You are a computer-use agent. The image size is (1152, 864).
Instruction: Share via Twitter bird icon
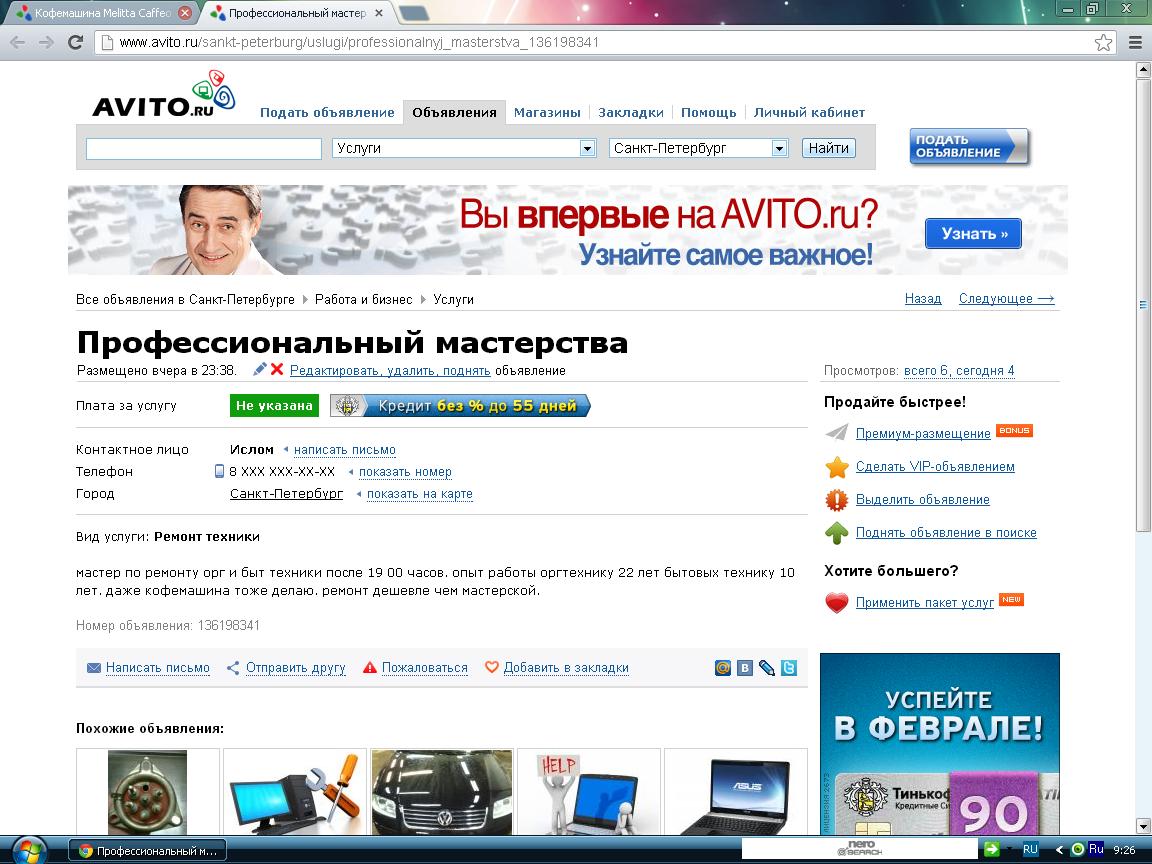point(789,668)
